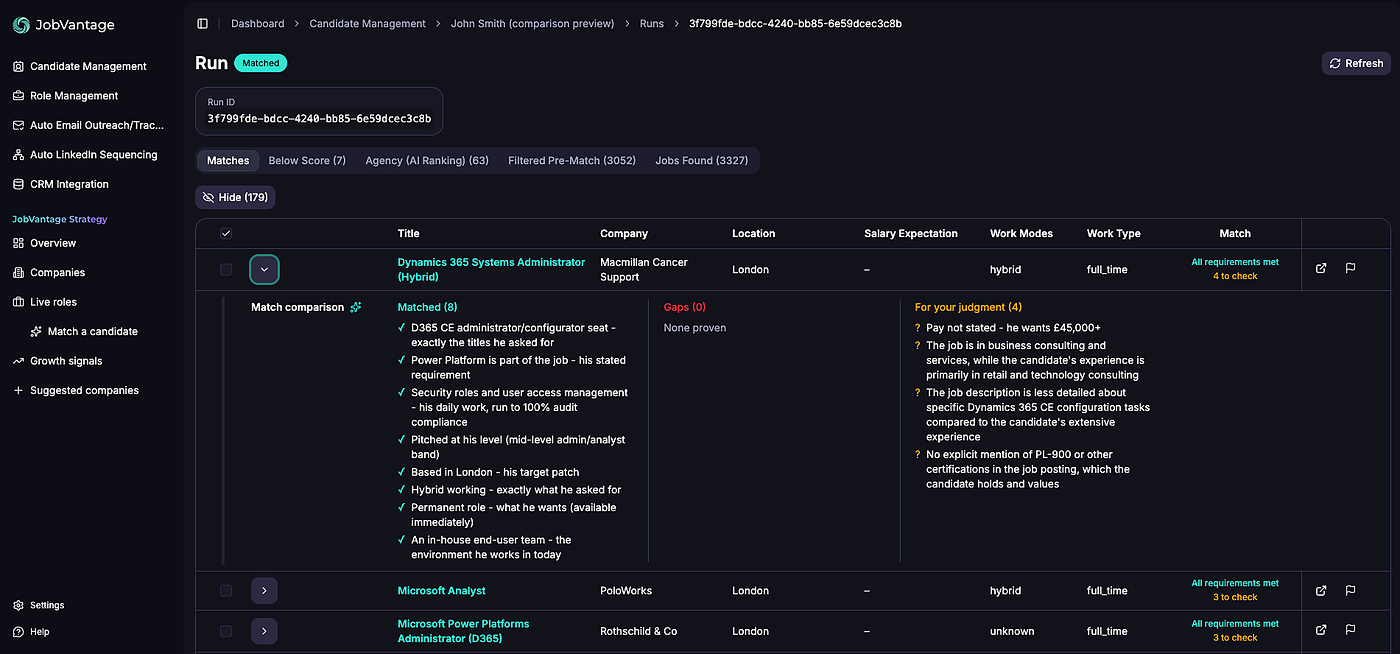This screenshot has width=1400, height=654.
Task: Expand the Microsoft Analyst row
Action: [x=264, y=591]
